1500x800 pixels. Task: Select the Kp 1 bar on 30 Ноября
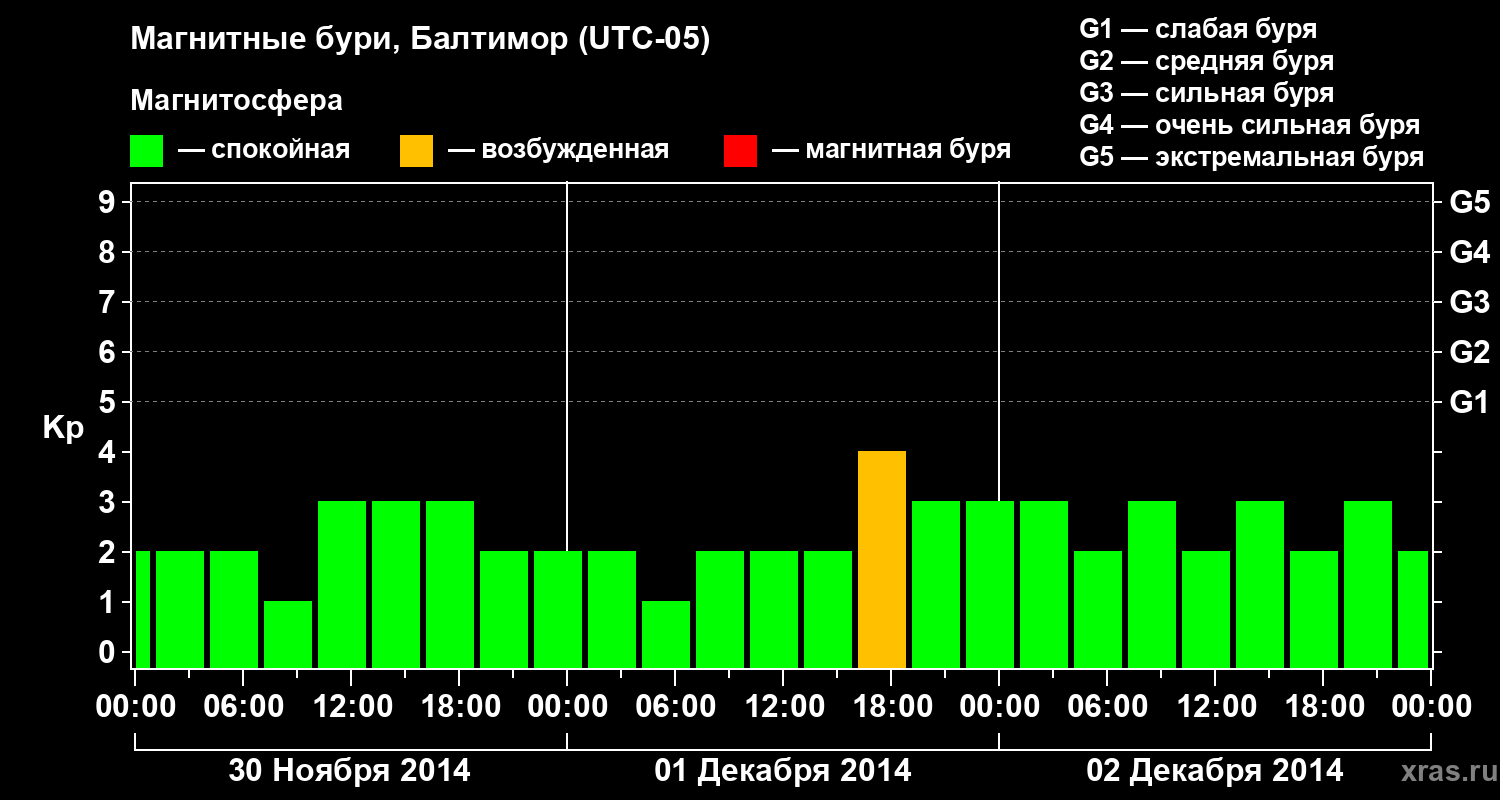pos(288,635)
